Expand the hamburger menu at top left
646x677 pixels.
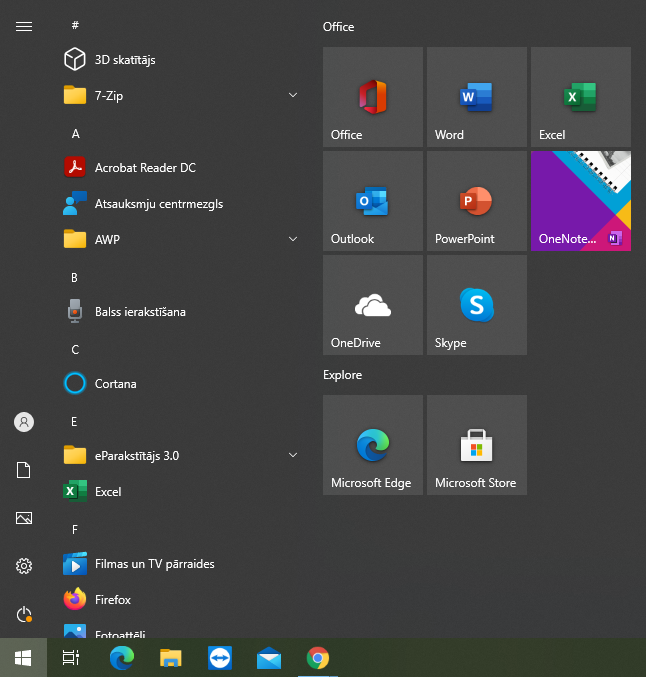point(24,27)
